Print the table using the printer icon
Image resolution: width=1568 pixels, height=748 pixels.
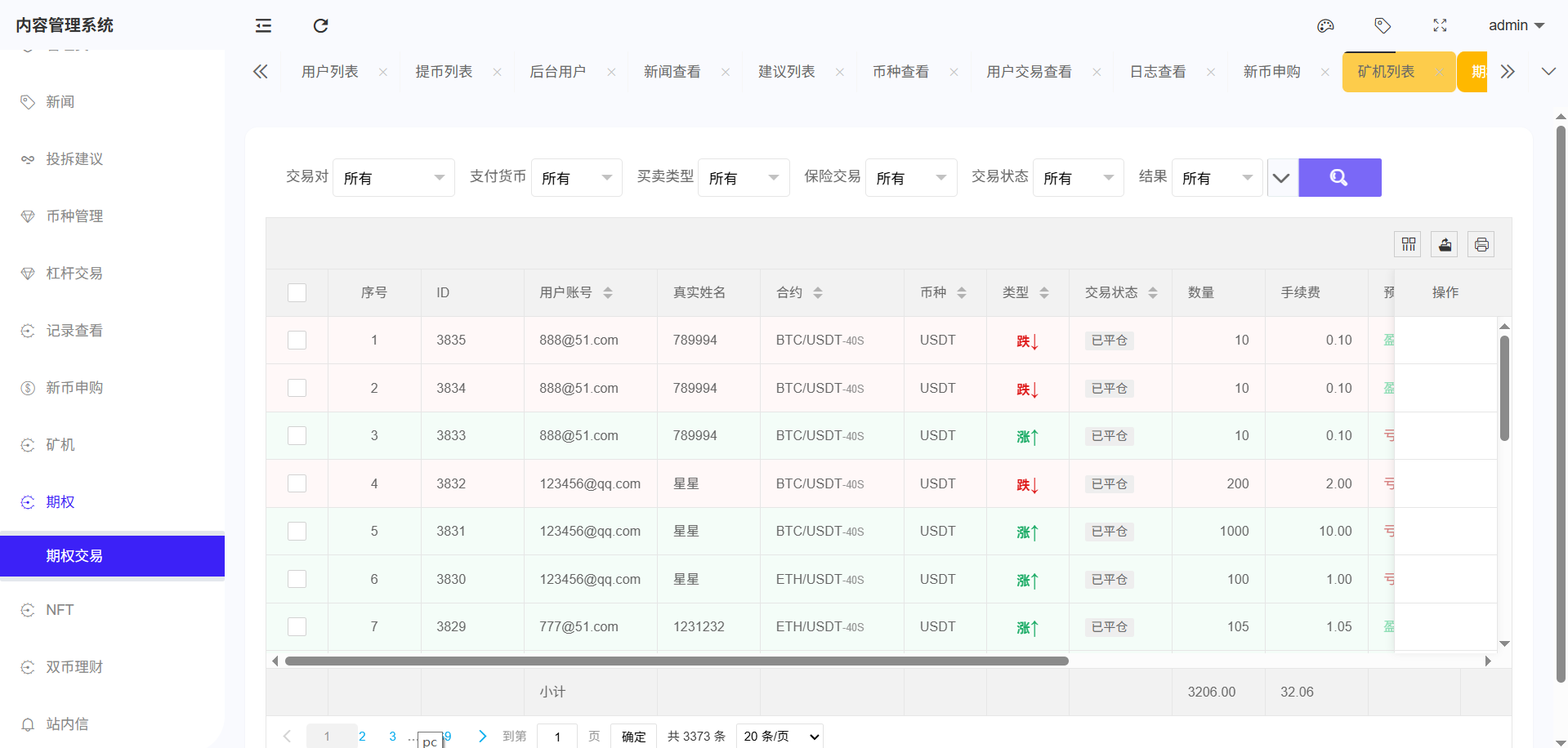[1481, 244]
